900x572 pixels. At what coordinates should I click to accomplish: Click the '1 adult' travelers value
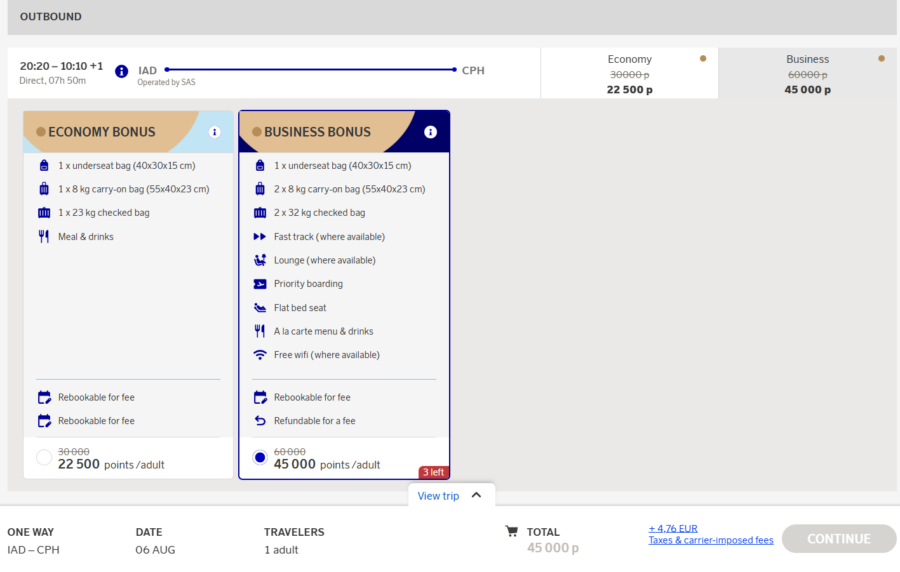(281, 550)
